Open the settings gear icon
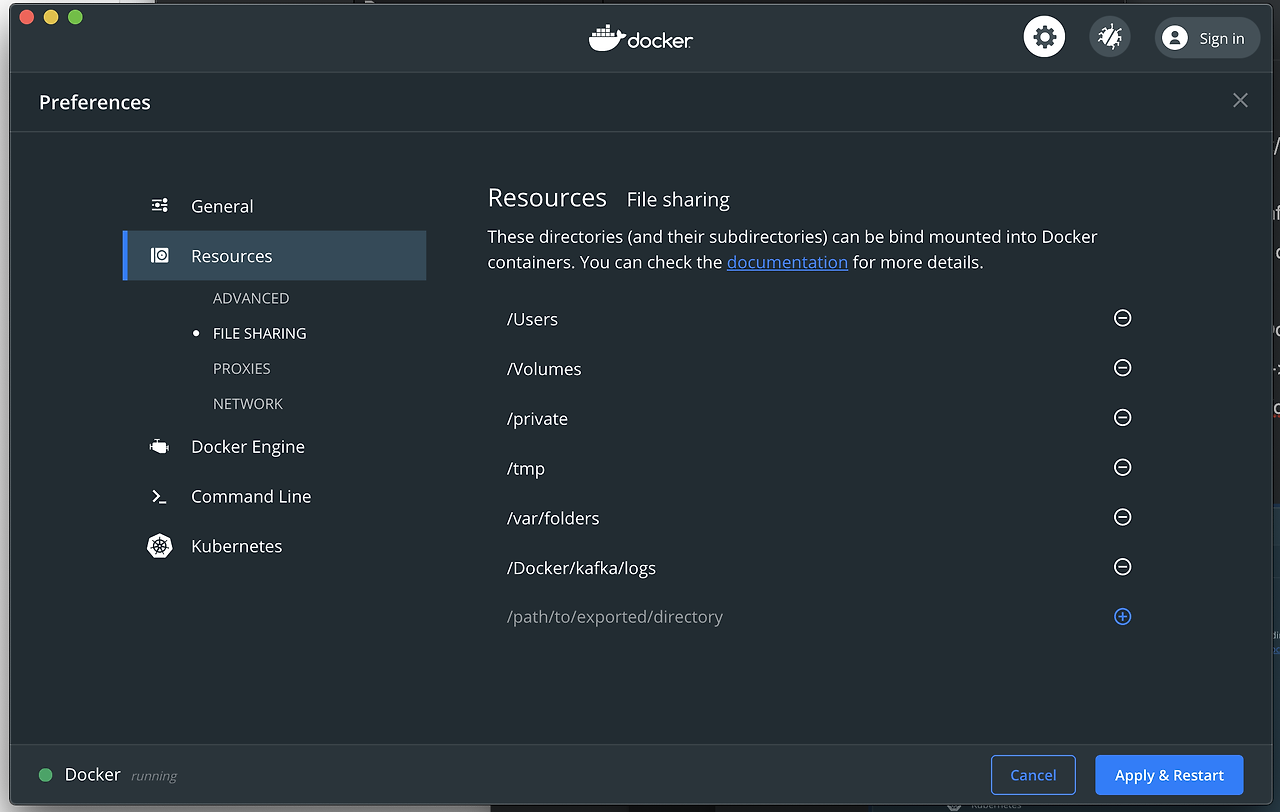The height and width of the screenshot is (812, 1280). [1044, 38]
